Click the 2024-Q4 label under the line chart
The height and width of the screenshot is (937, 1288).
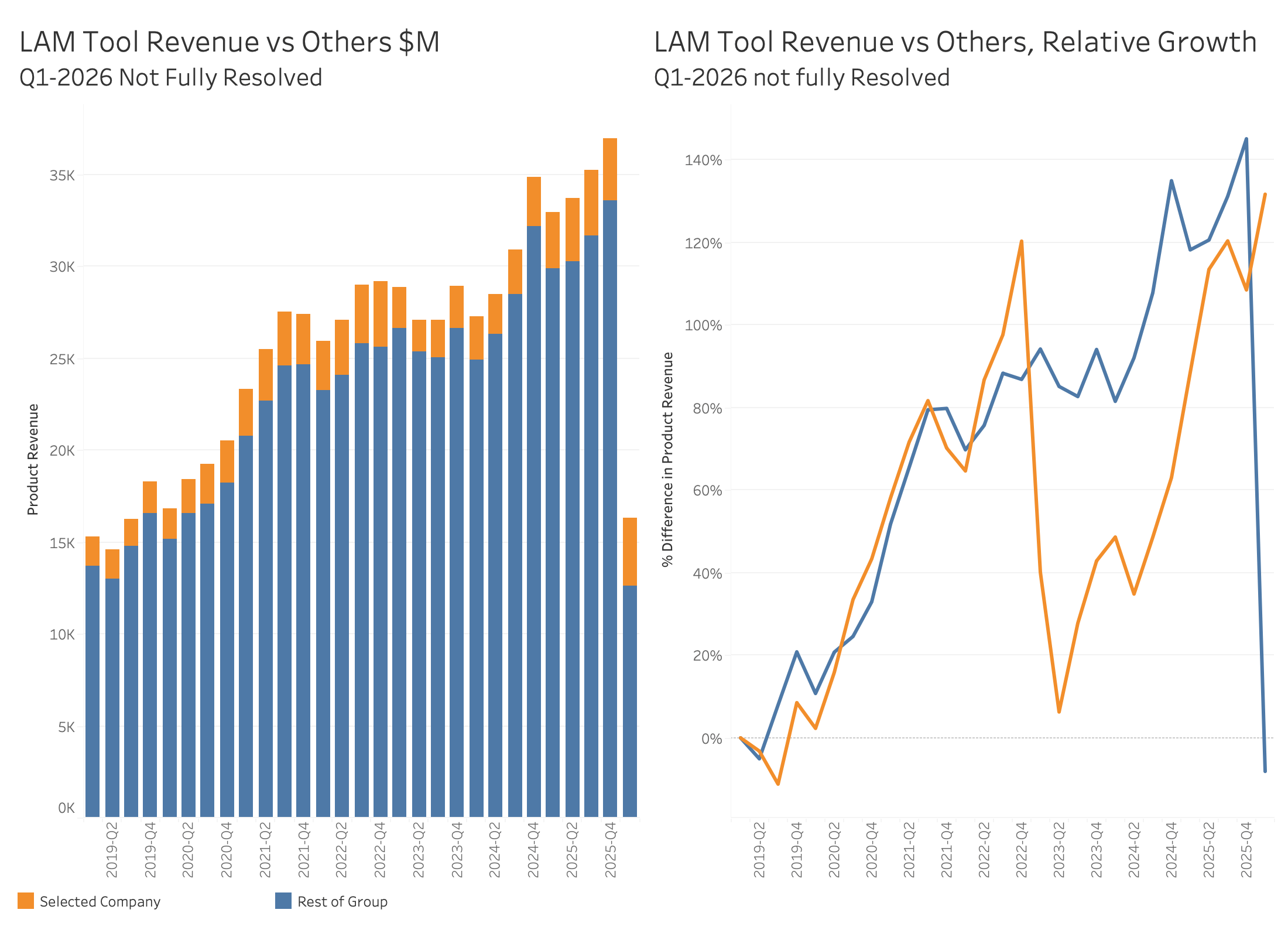pos(1171,850)
